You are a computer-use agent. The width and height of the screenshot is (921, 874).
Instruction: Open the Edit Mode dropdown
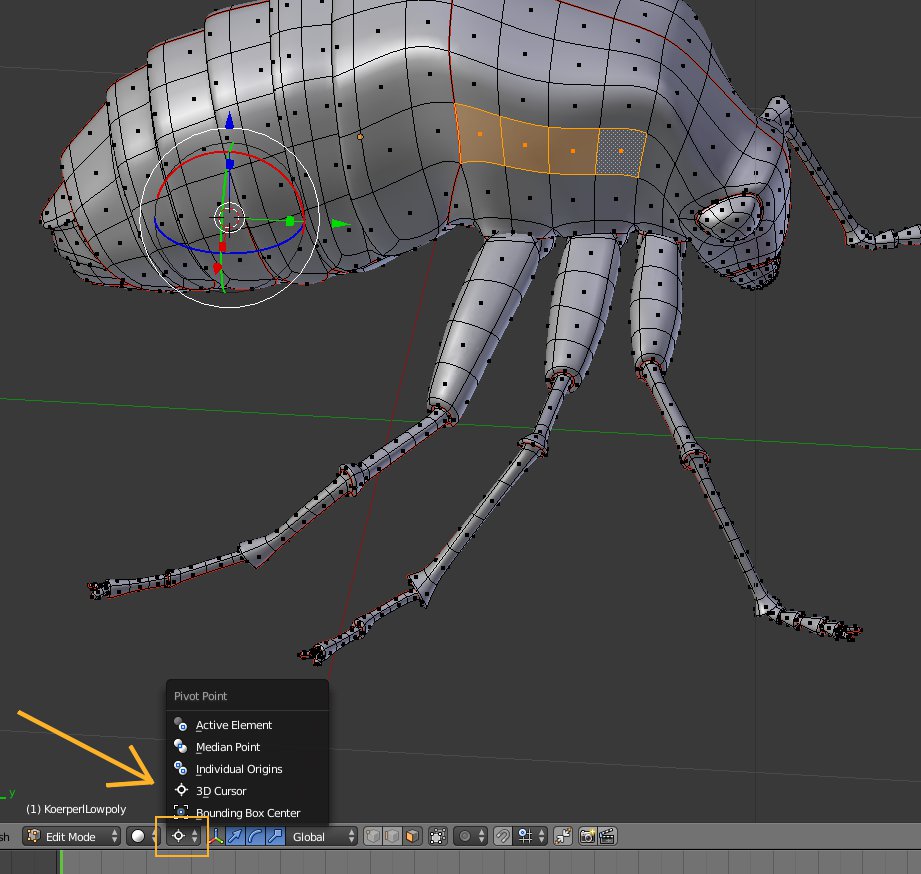coord(73,836)
